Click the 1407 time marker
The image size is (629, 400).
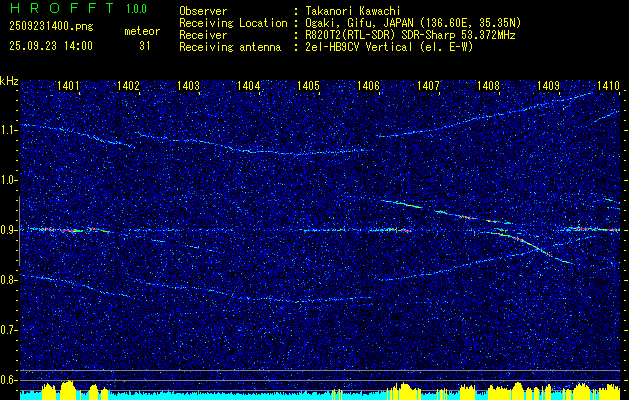point(428,85)
